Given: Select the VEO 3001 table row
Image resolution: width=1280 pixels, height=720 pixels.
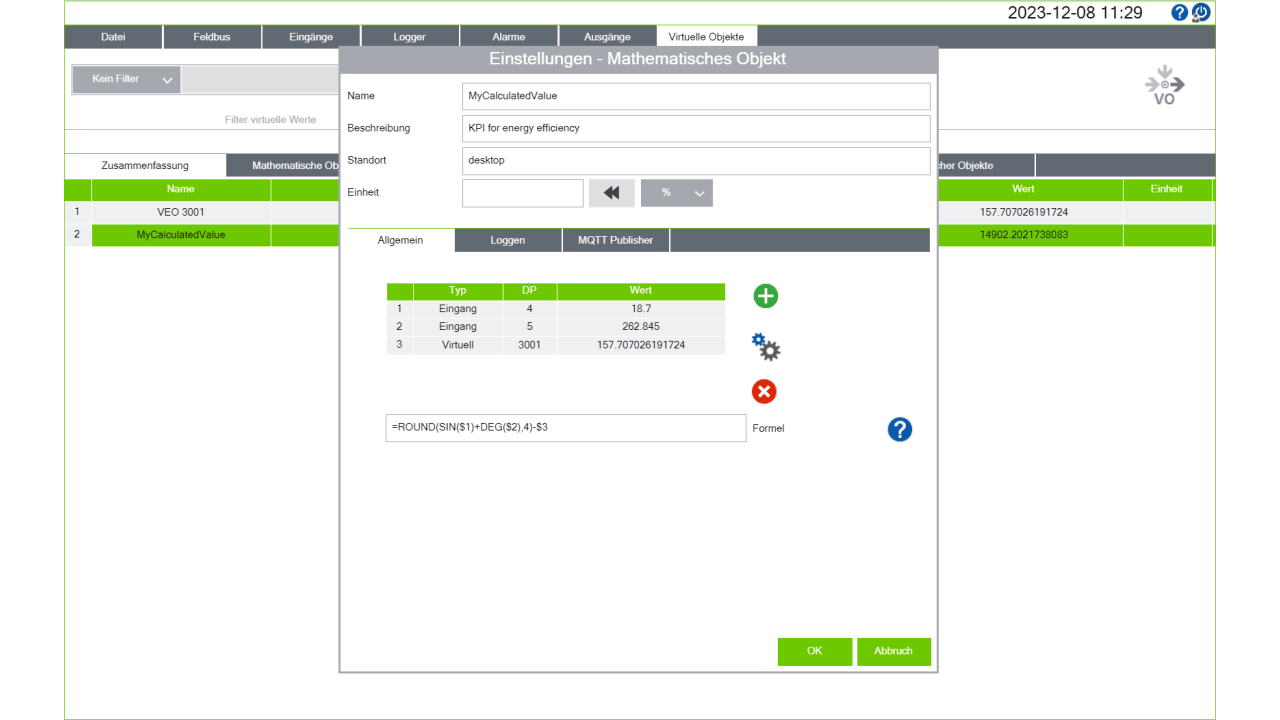Looking at the screenshot, I should click(180, 212).
